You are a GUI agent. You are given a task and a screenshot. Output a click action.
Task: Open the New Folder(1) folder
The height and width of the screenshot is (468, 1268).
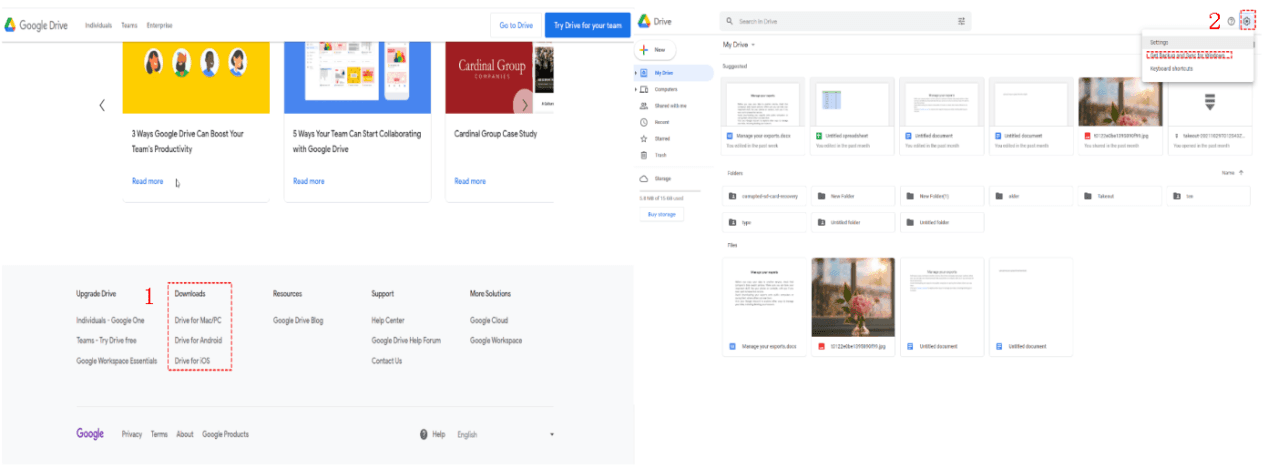[x=941, y=196]
